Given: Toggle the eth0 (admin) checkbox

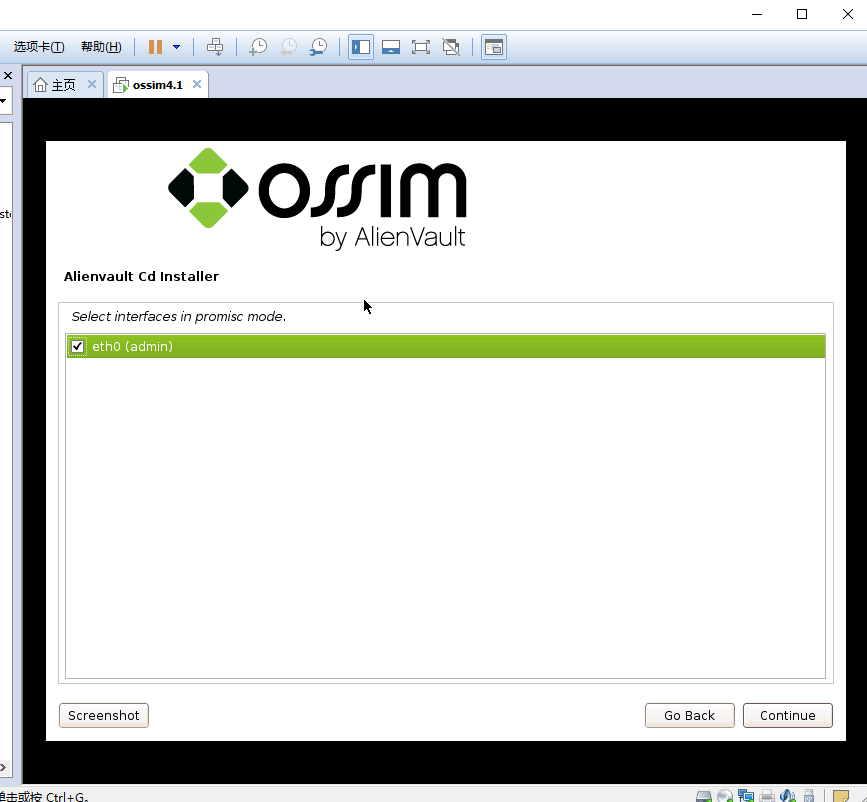Looking at the screenshot, I should tap(77, 346).
